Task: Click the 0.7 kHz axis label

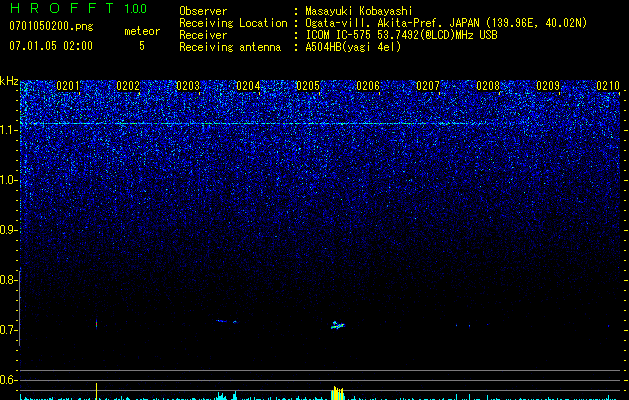Action: tap(8, 330)
